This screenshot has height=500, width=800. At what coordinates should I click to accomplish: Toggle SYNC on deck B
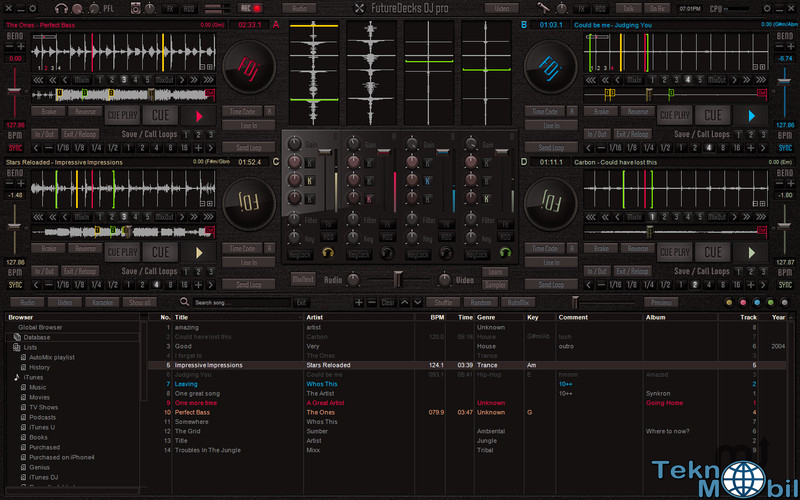coord(785,148)
